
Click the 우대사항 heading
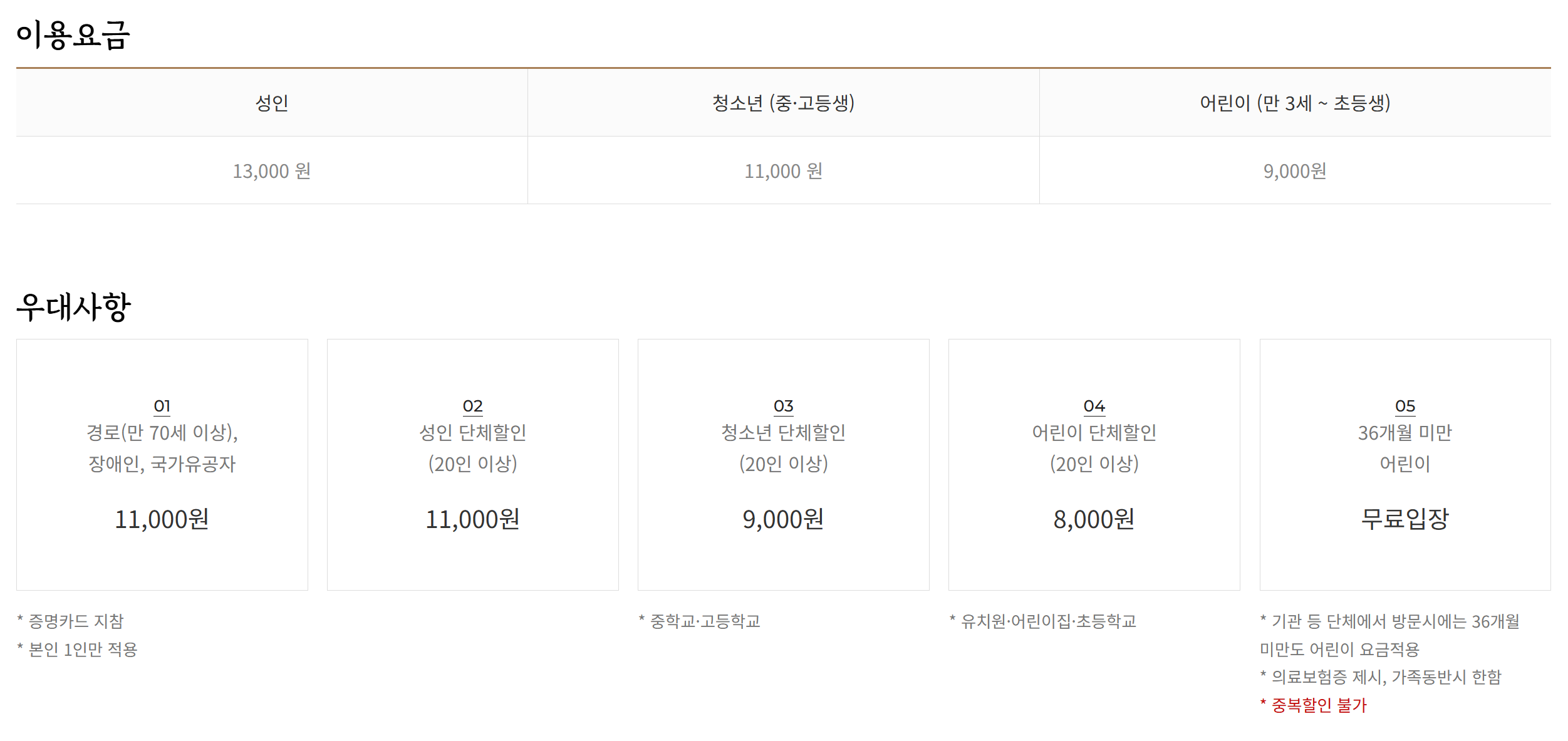[73, 307]
